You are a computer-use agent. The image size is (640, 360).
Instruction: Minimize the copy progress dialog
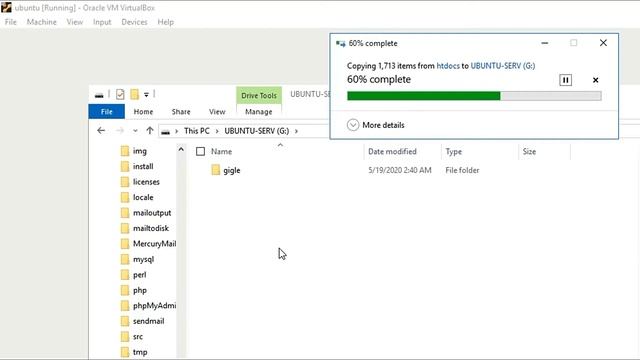click(x=544, y=43)
